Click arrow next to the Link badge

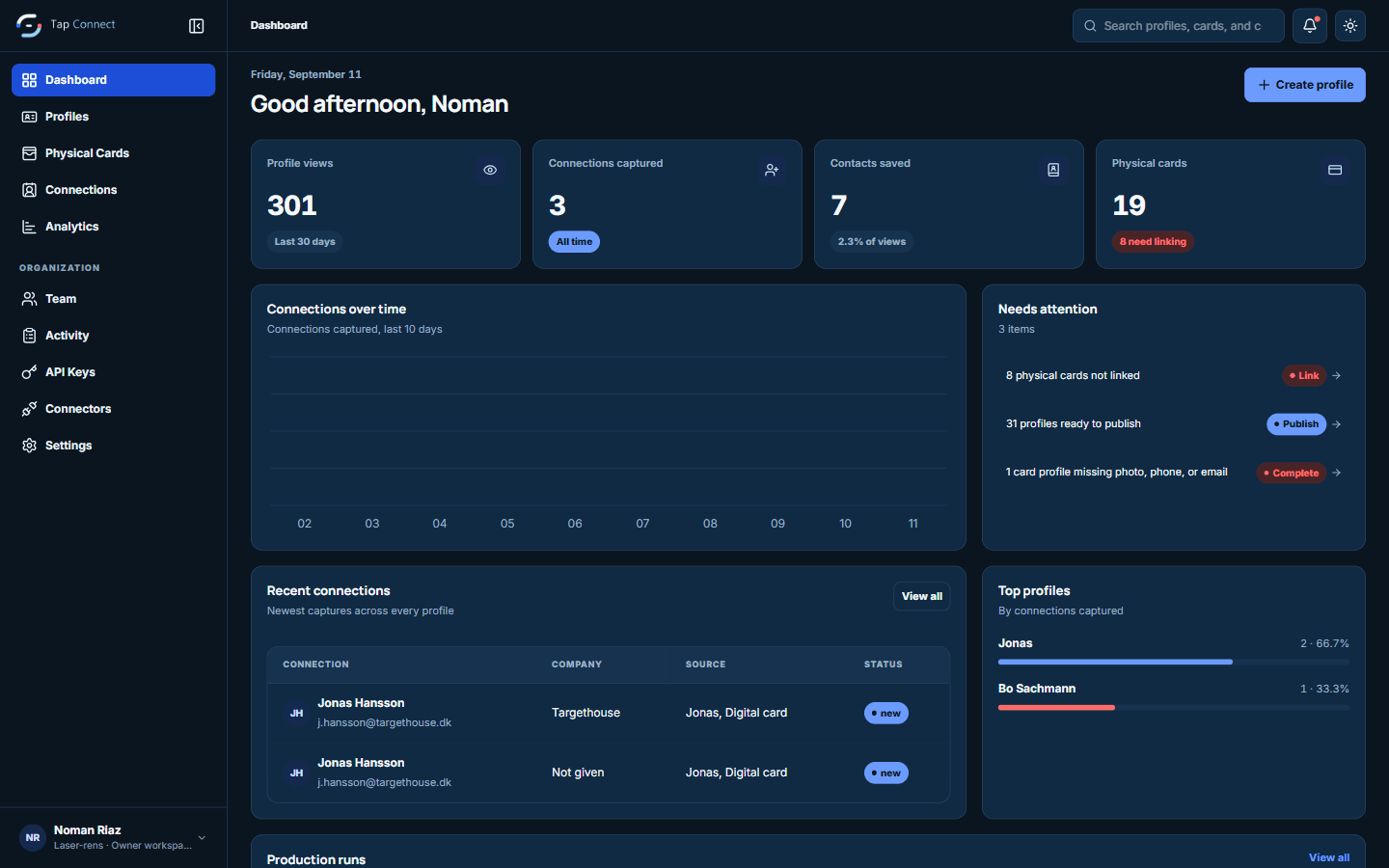1337,376
